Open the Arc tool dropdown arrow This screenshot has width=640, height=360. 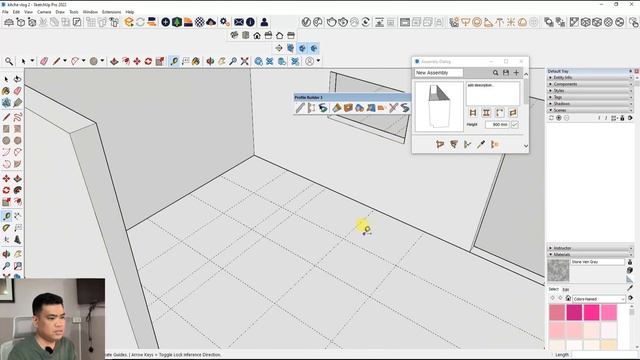[83, 61]
